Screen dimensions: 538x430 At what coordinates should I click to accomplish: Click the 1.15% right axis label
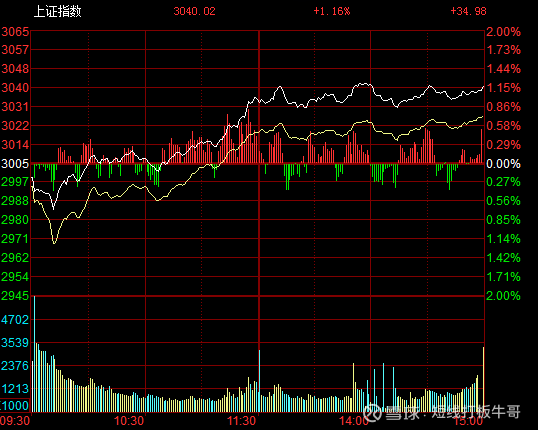pyautogui.click(x=503, y=88)
